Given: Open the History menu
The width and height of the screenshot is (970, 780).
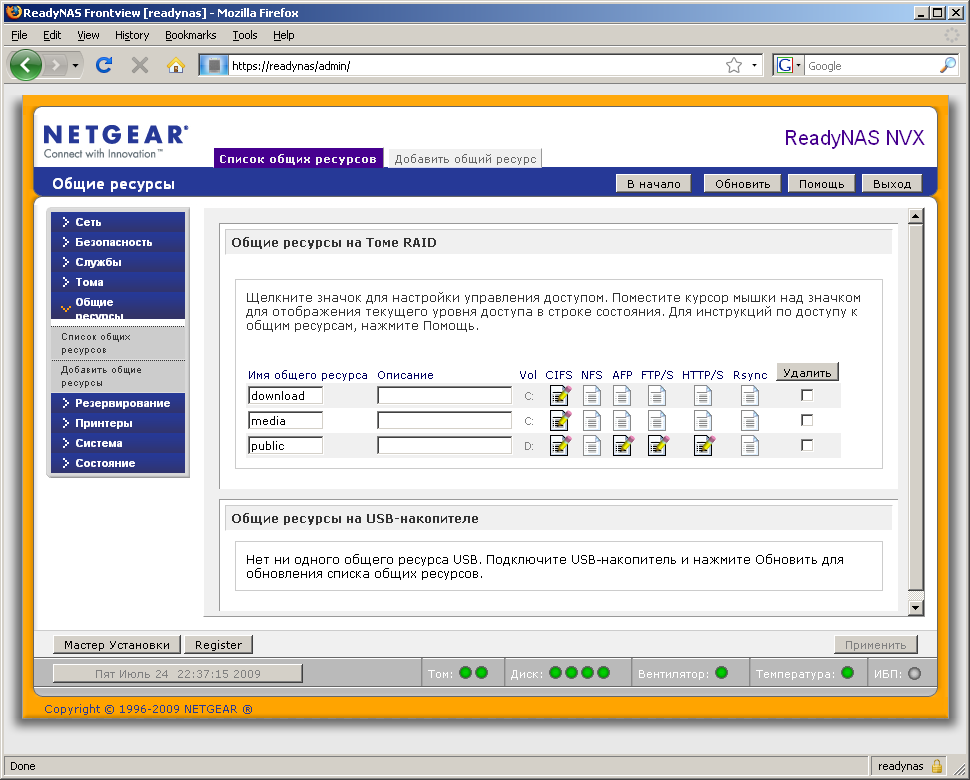Looking at the screenshot, I should (132, 35).
